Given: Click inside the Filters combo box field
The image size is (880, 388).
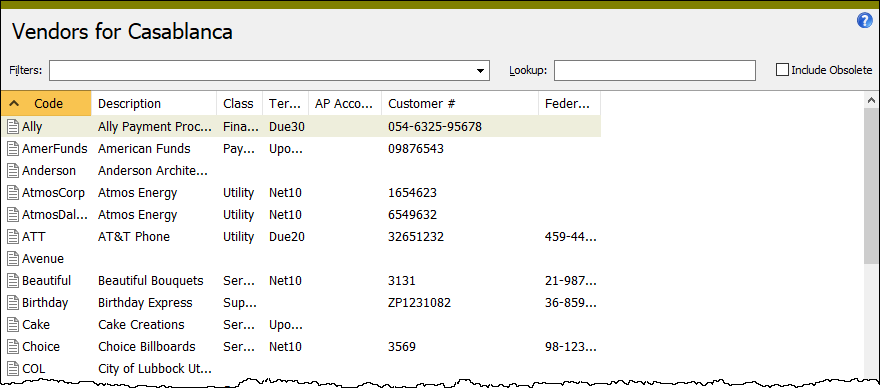Looking at the screenshot, I should [269, 71].
